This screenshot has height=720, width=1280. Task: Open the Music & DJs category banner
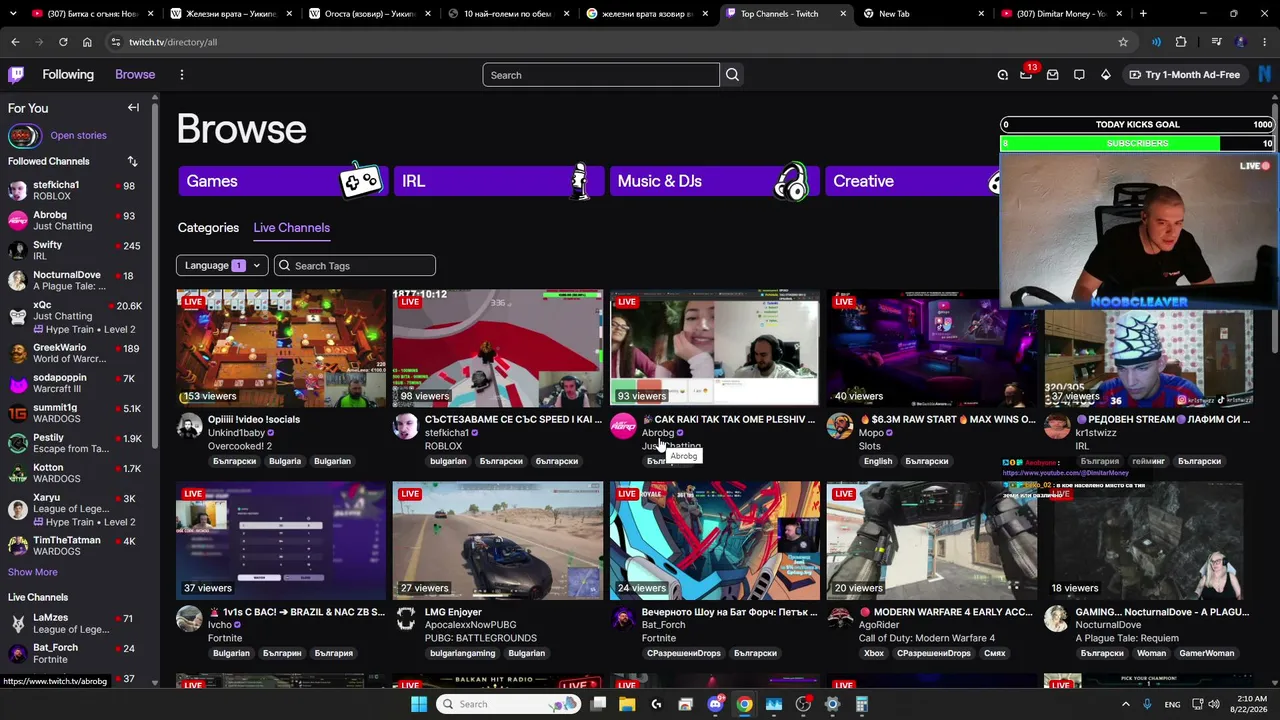click(715, 181)
